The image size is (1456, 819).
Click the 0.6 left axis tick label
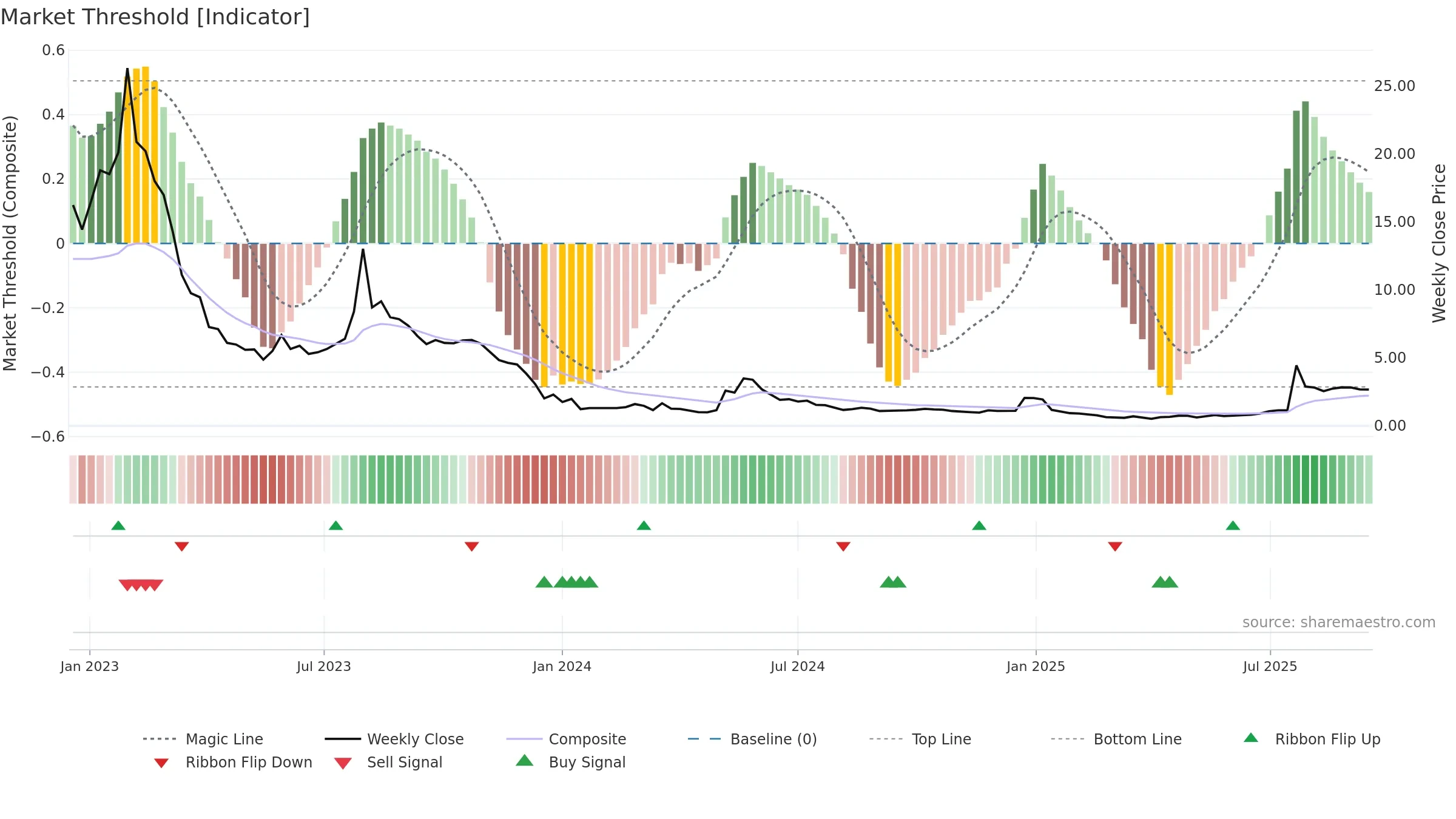coord(53,50)
